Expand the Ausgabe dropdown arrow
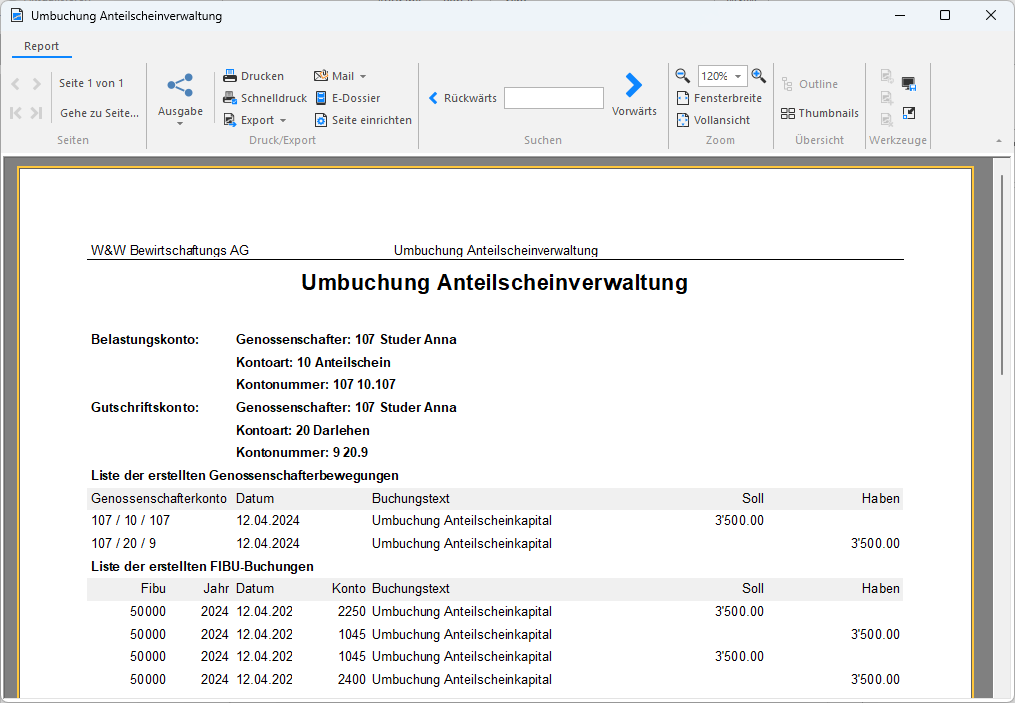Image resolution: width=1015 pixels, height=703 pixels. 180,124
